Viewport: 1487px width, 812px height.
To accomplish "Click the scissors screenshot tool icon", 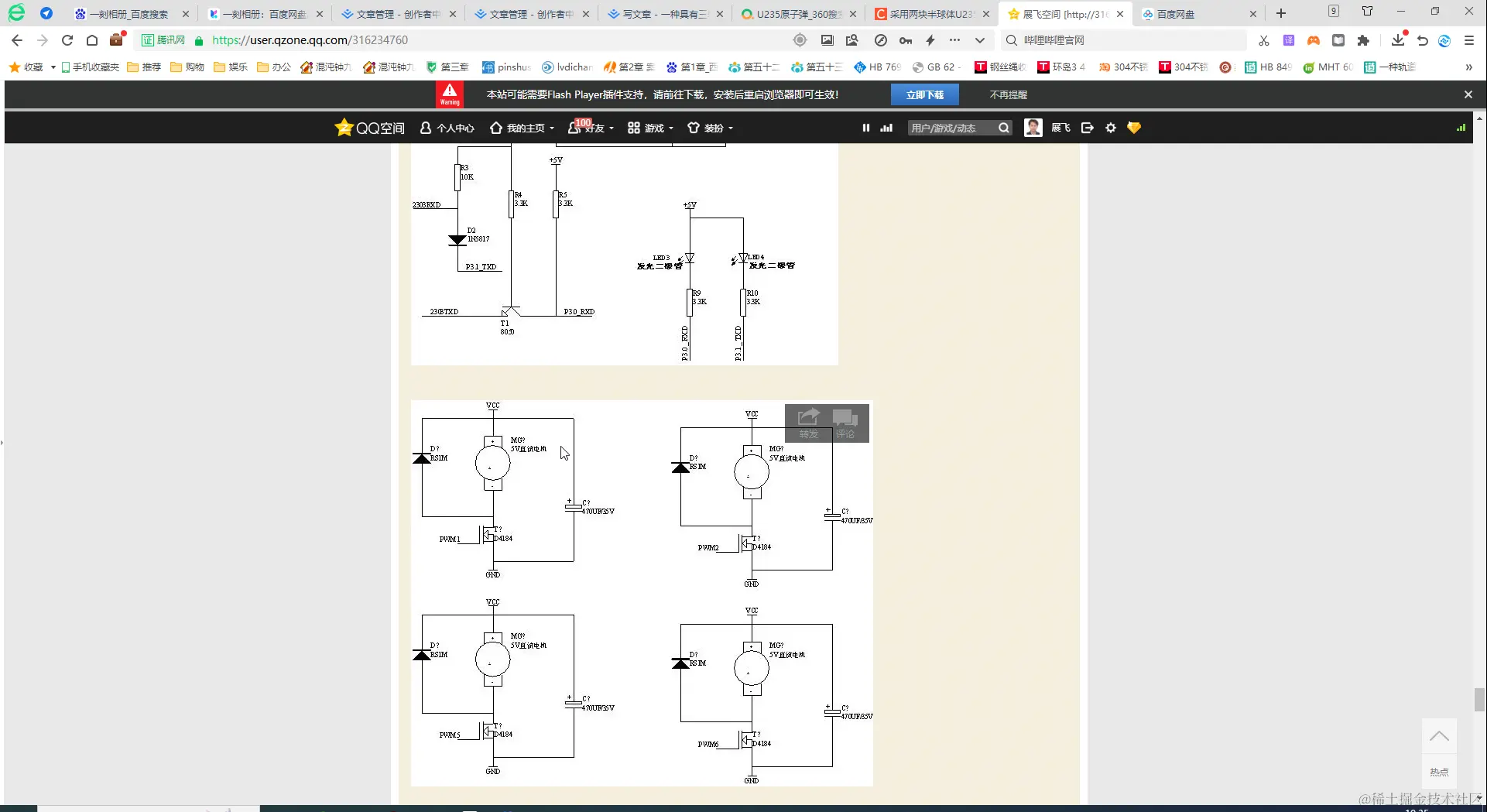I will [1264, 40].
